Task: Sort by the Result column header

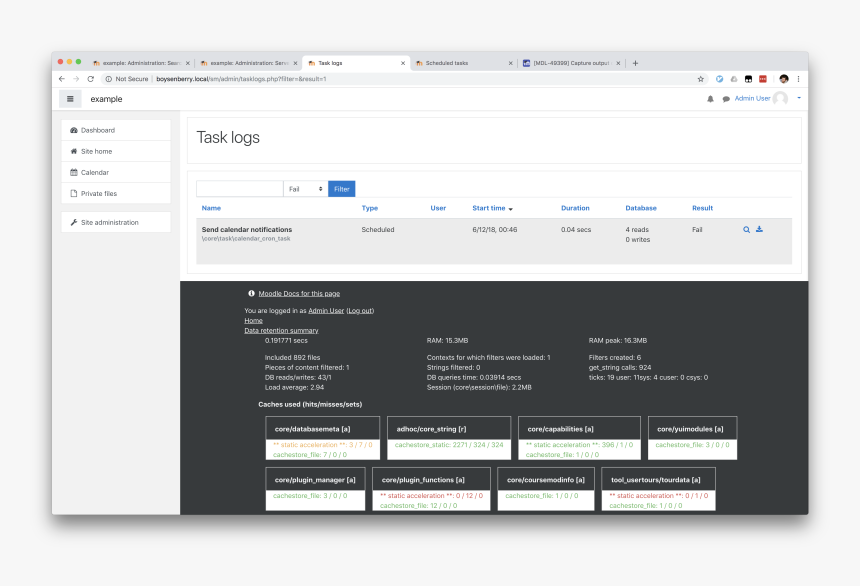Action: point(703,208)
